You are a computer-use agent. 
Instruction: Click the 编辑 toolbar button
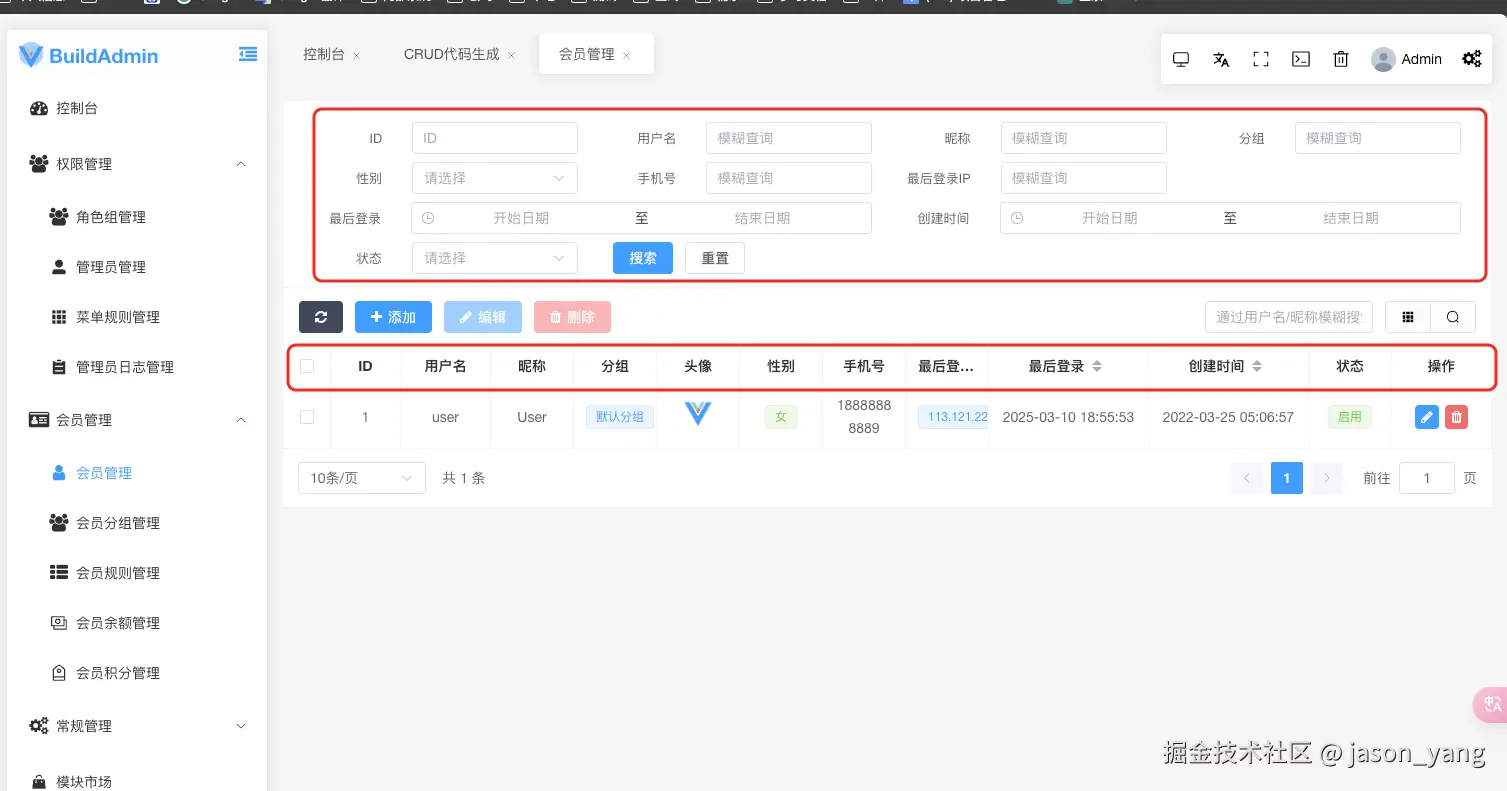(483, 317)
